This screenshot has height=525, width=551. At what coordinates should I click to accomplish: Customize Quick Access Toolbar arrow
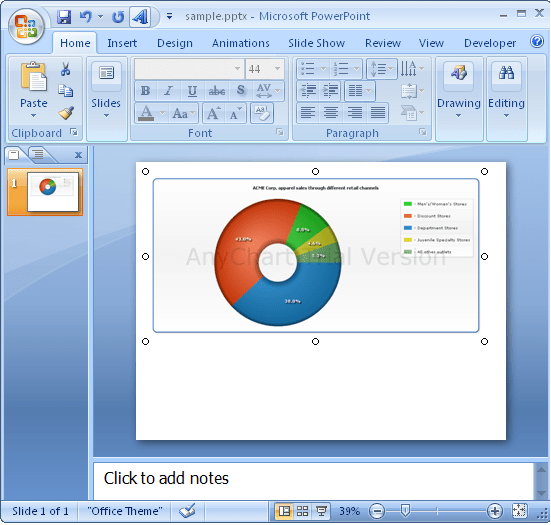[169, 17]
